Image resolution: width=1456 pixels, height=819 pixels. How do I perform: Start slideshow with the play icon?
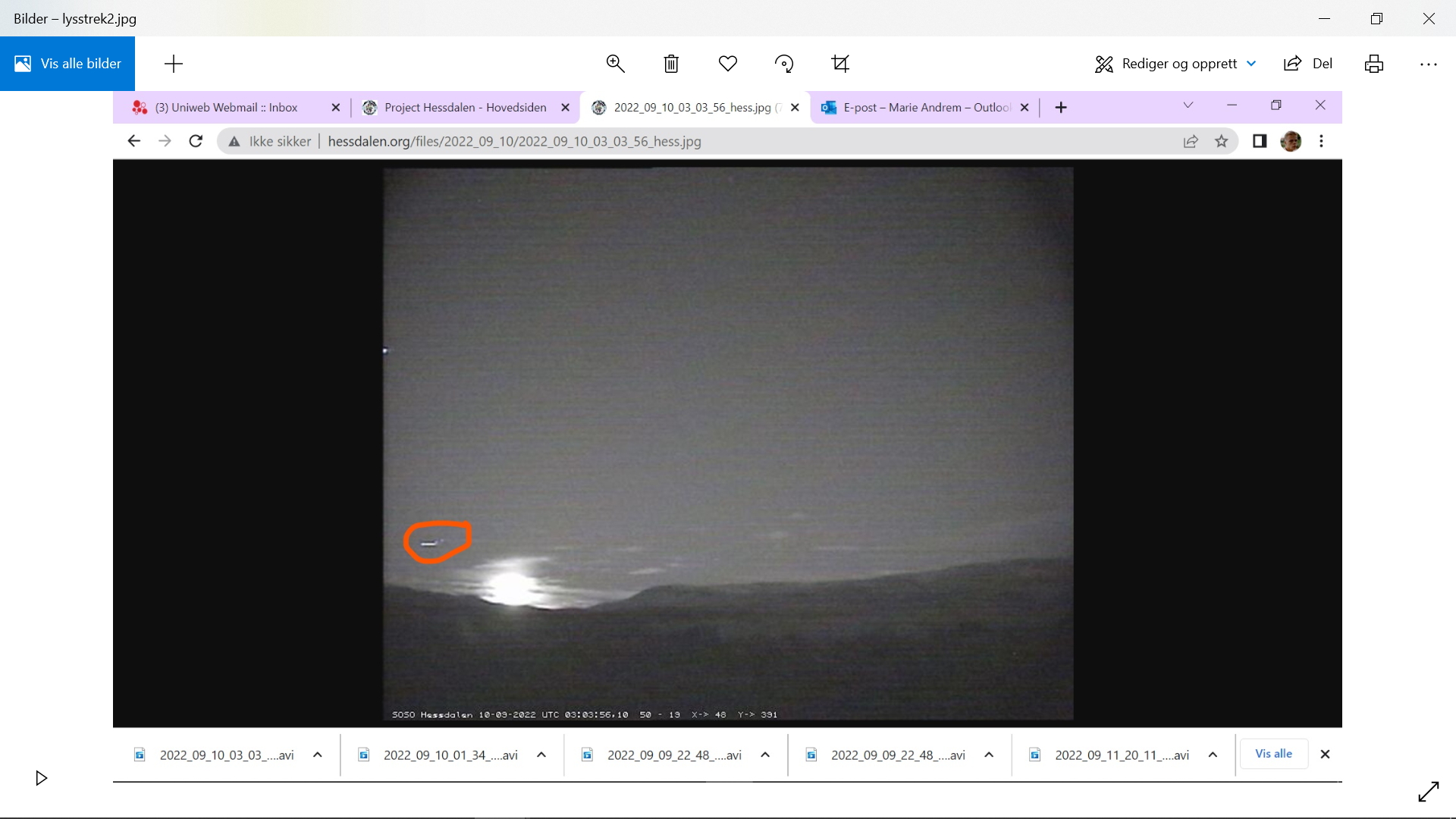(x=42, y=778)
